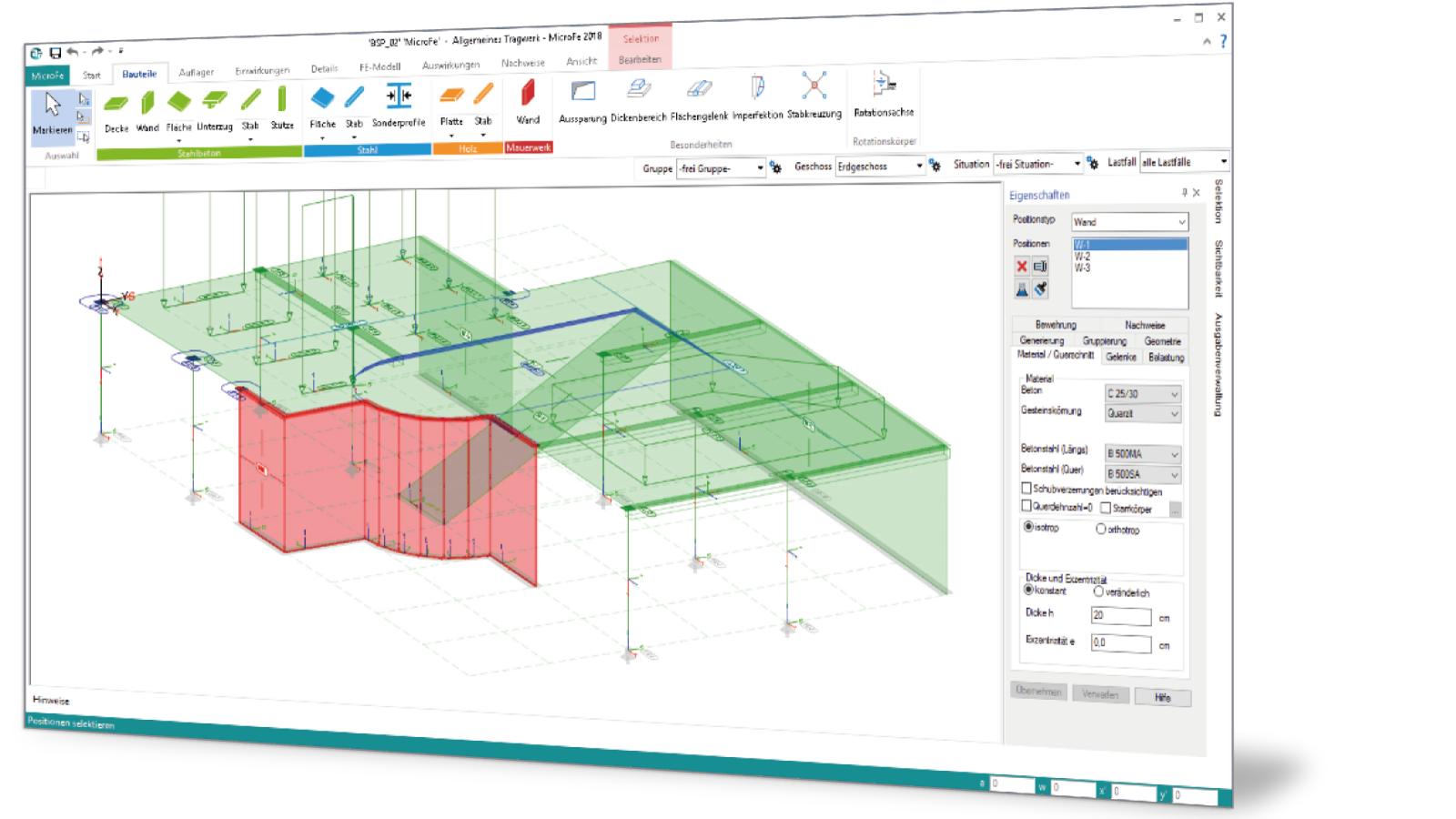1456x819 pixels.
Task: Choose the orthotrop radio option
Action: [1101, 529]
